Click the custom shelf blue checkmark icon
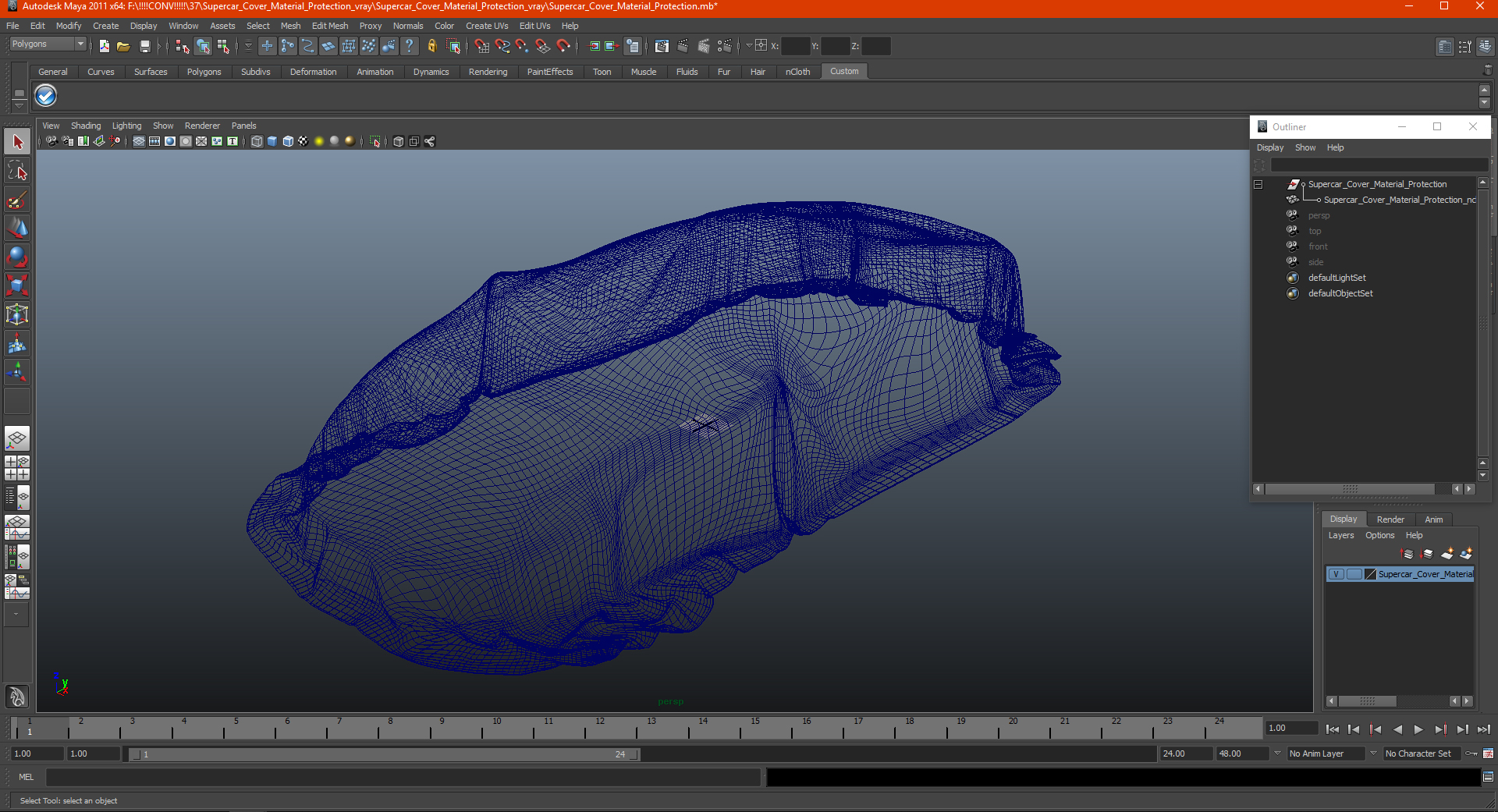 click(x=46, y=96)
